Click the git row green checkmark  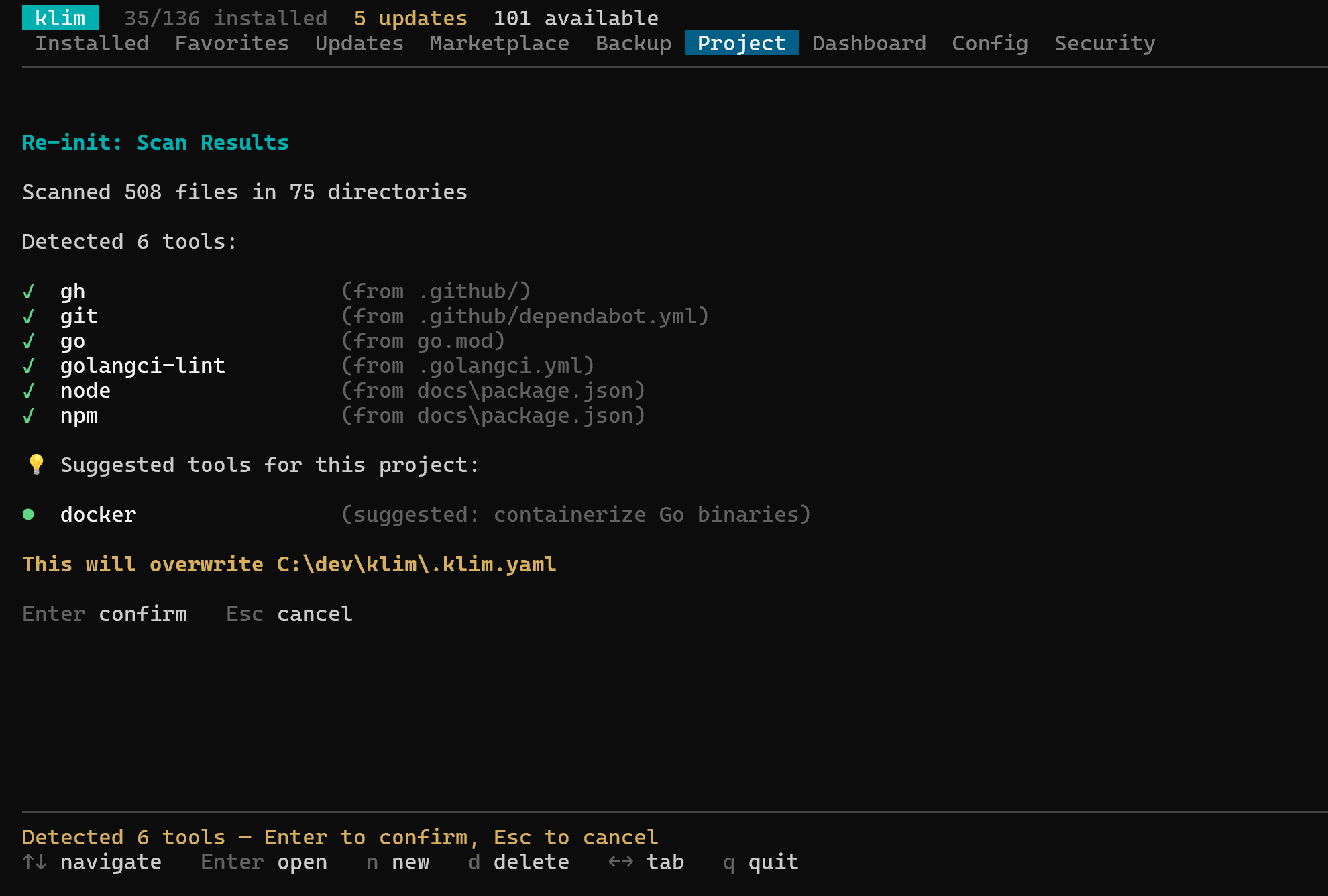(29, 317)
